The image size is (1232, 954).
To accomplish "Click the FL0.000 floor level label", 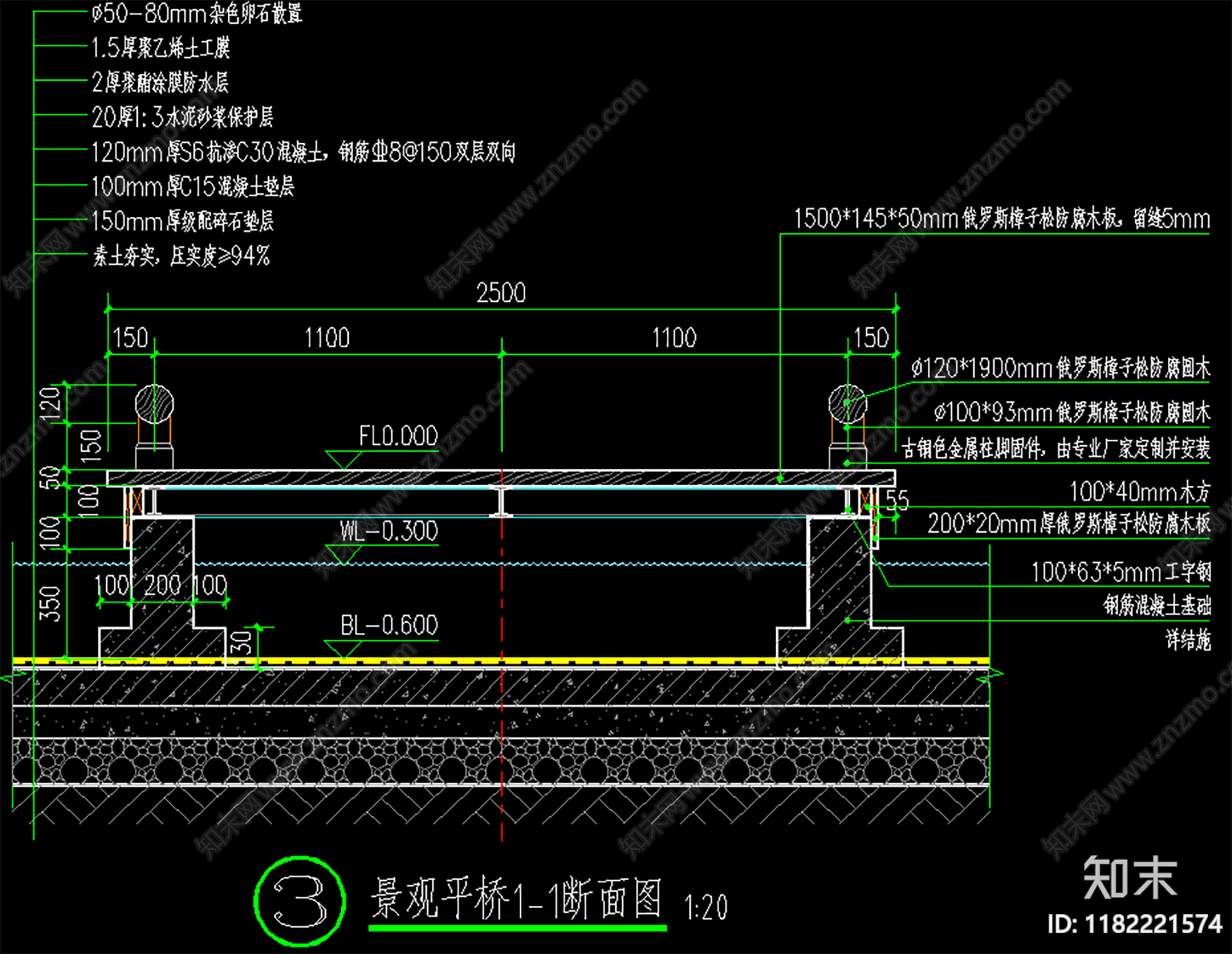I will coord(398,437).
